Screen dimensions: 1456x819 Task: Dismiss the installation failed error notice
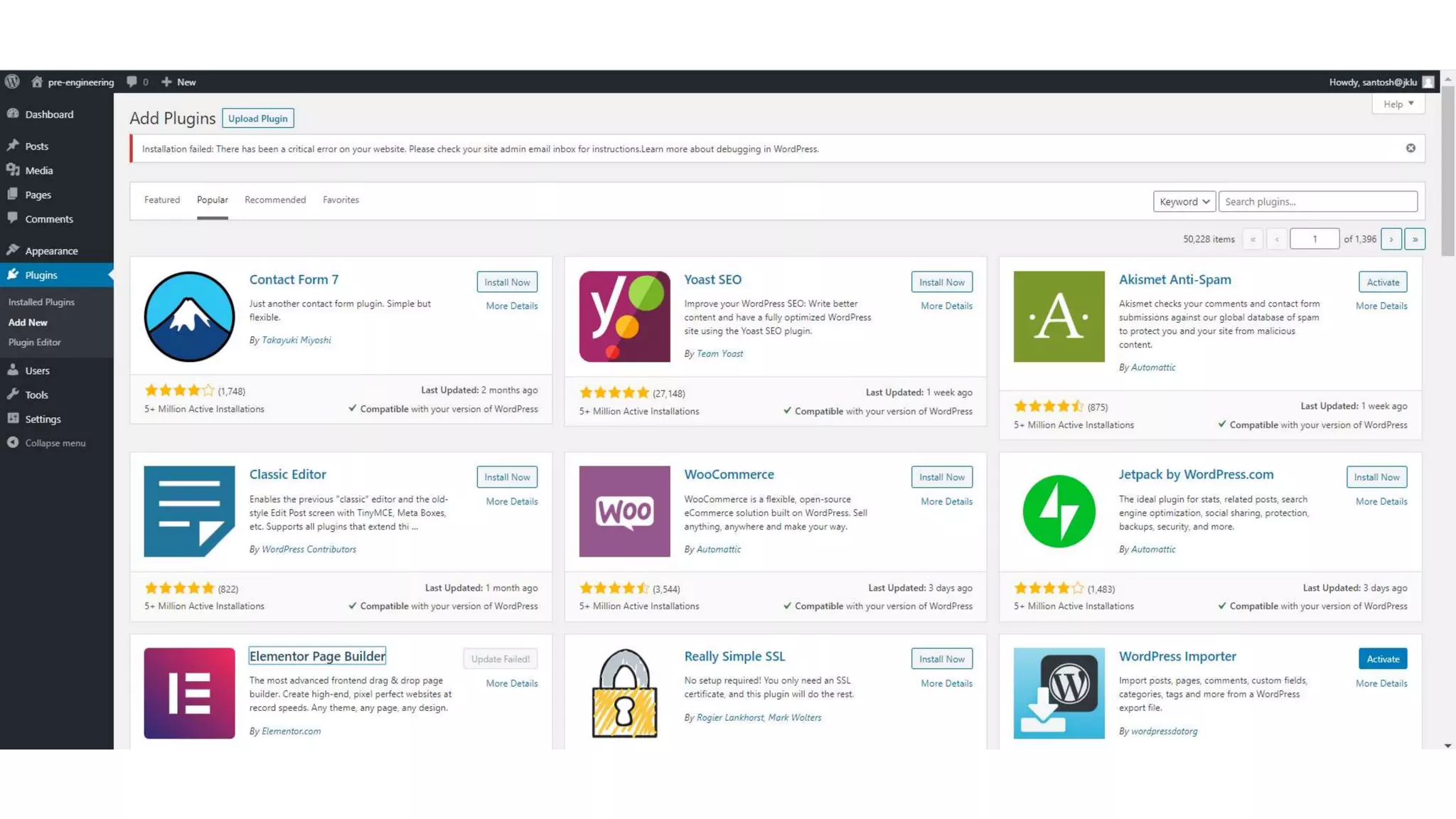click(1410, 148)
